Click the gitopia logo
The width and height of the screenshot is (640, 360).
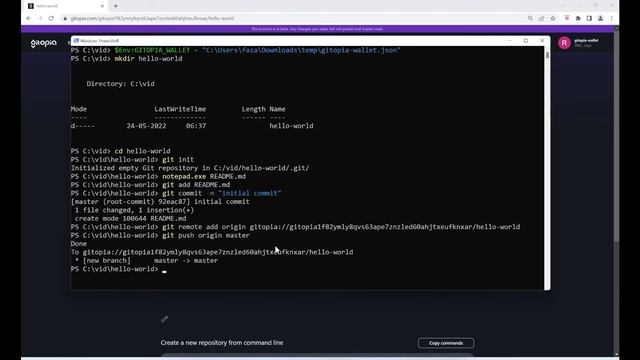coord(44,43)
